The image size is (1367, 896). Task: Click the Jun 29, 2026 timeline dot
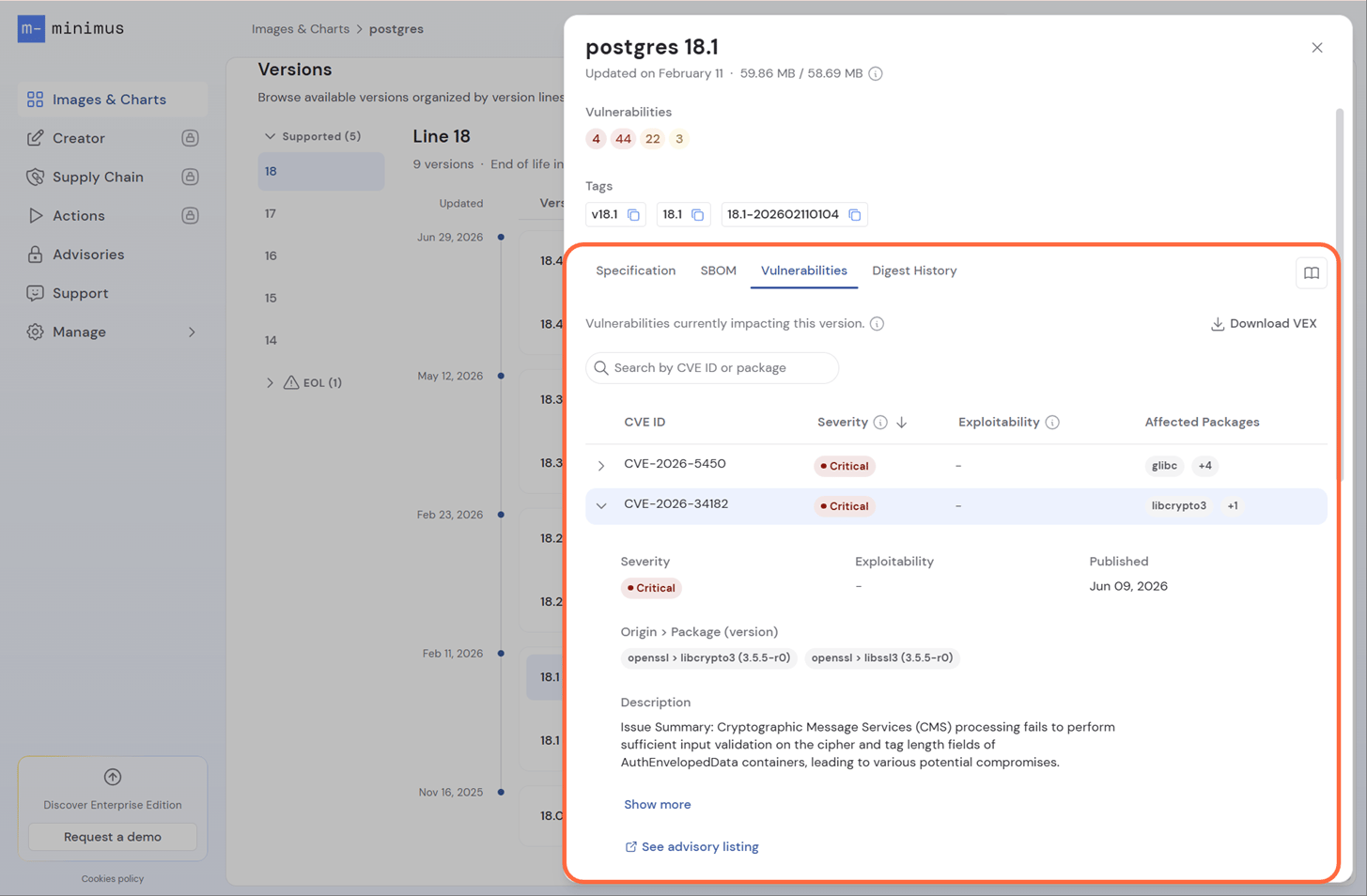pyautogui.click(x=501, y=238)
